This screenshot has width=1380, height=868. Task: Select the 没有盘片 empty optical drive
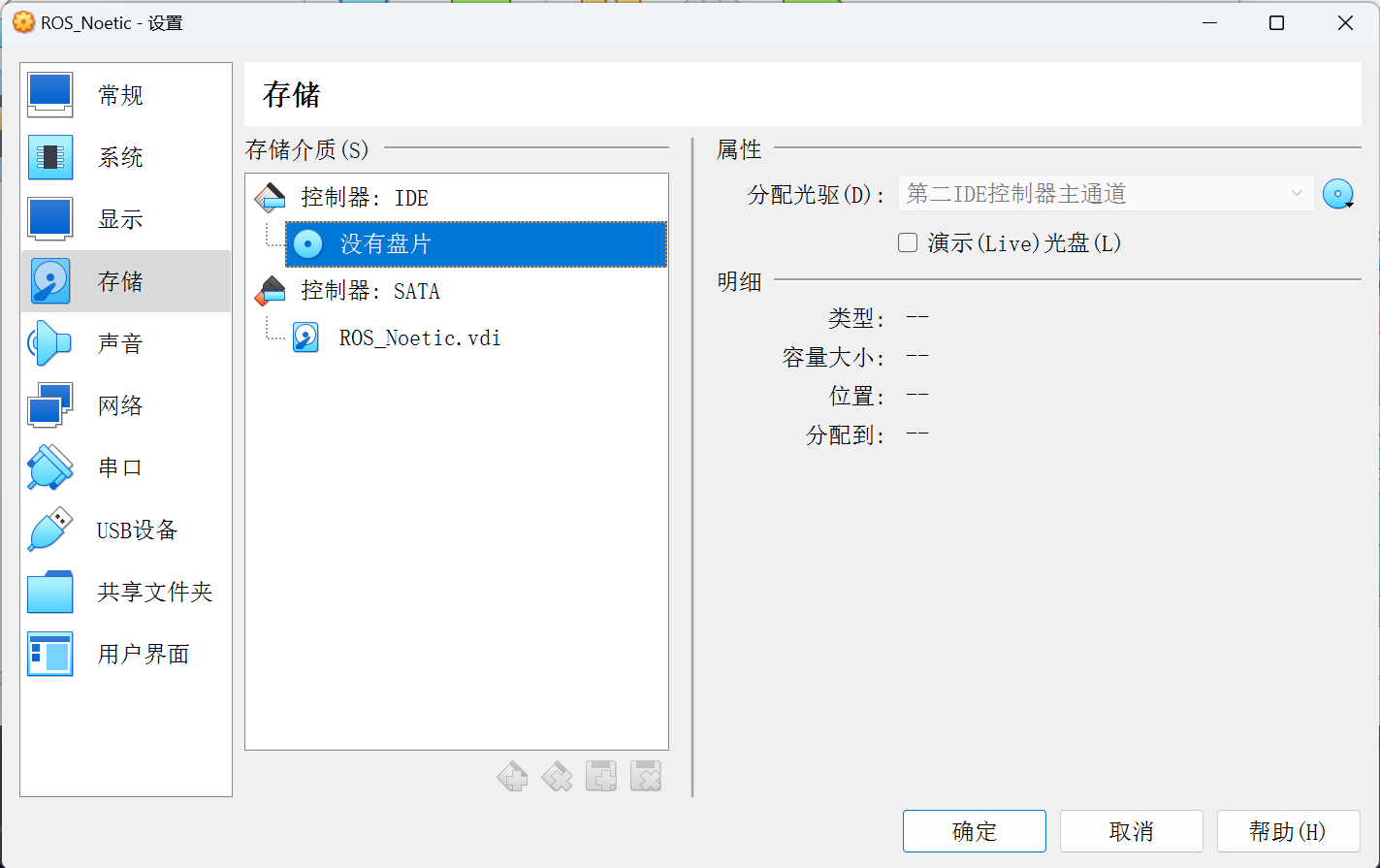point(476,244)
